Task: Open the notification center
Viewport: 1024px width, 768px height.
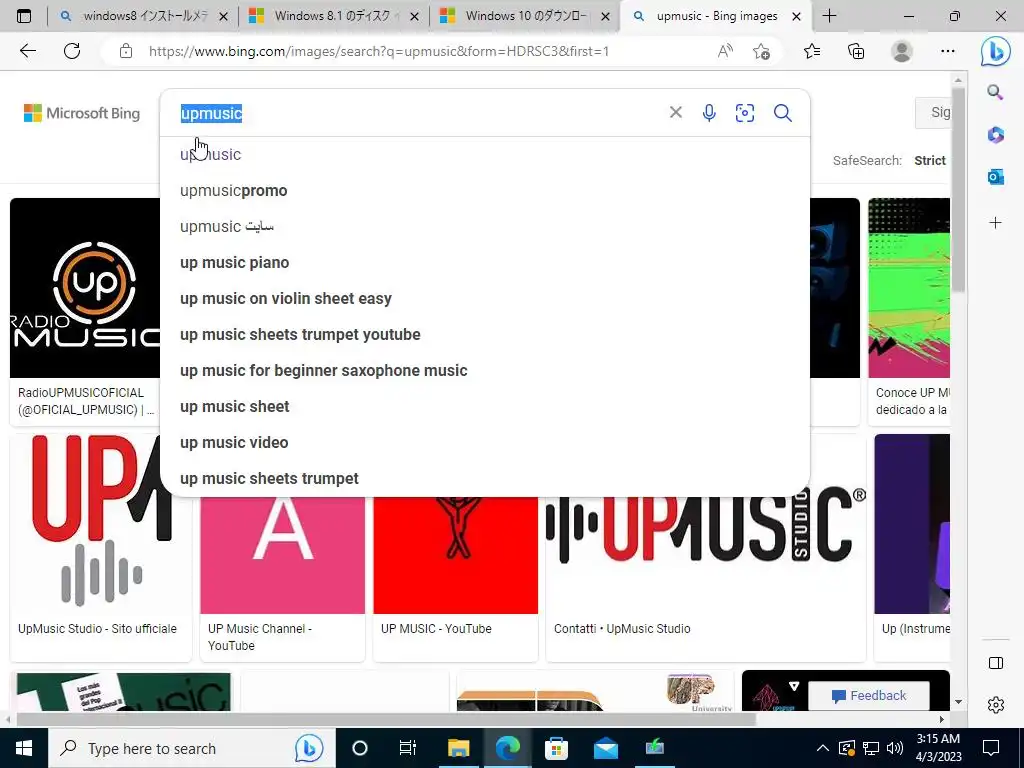Action: [x=991, y=748]
